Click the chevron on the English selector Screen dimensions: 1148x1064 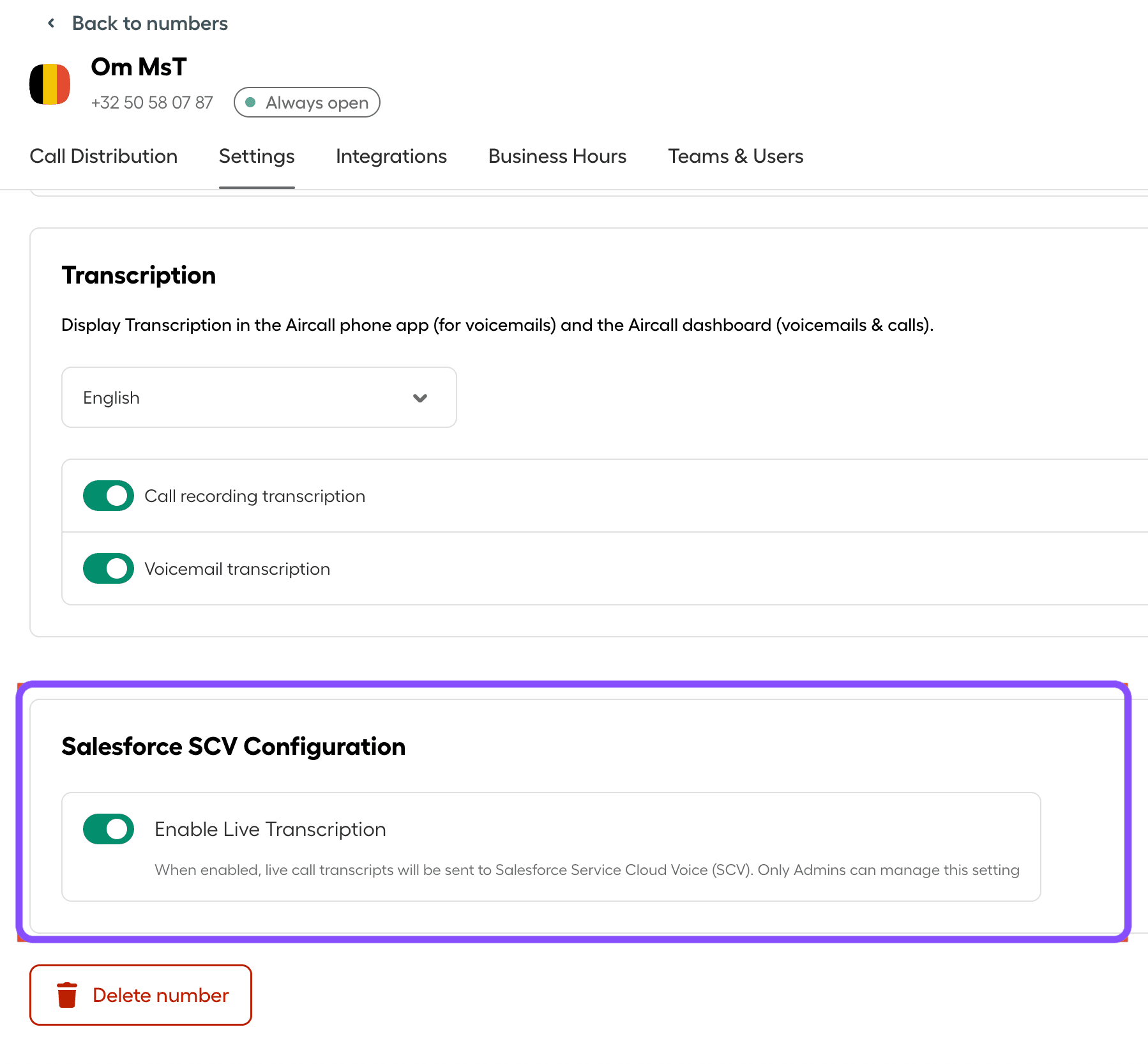(x=419, y=397)
